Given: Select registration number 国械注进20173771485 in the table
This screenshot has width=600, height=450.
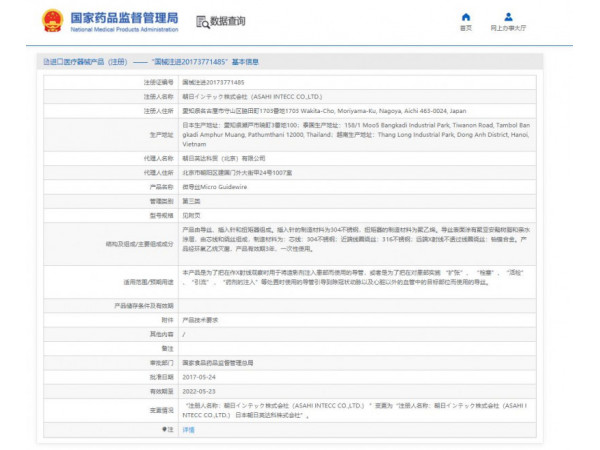Looking at the screenshot, I should tap(213, 82).
